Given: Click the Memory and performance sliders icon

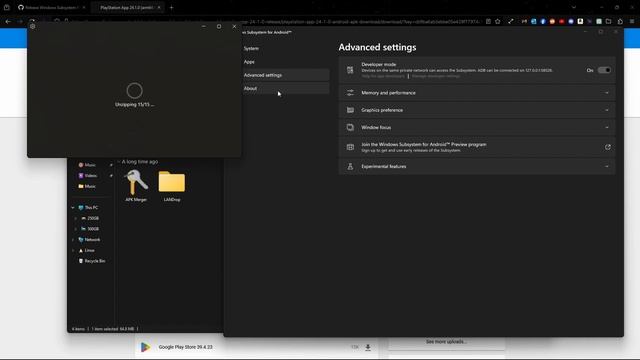Looking at the screenshot, I should 350,93.
